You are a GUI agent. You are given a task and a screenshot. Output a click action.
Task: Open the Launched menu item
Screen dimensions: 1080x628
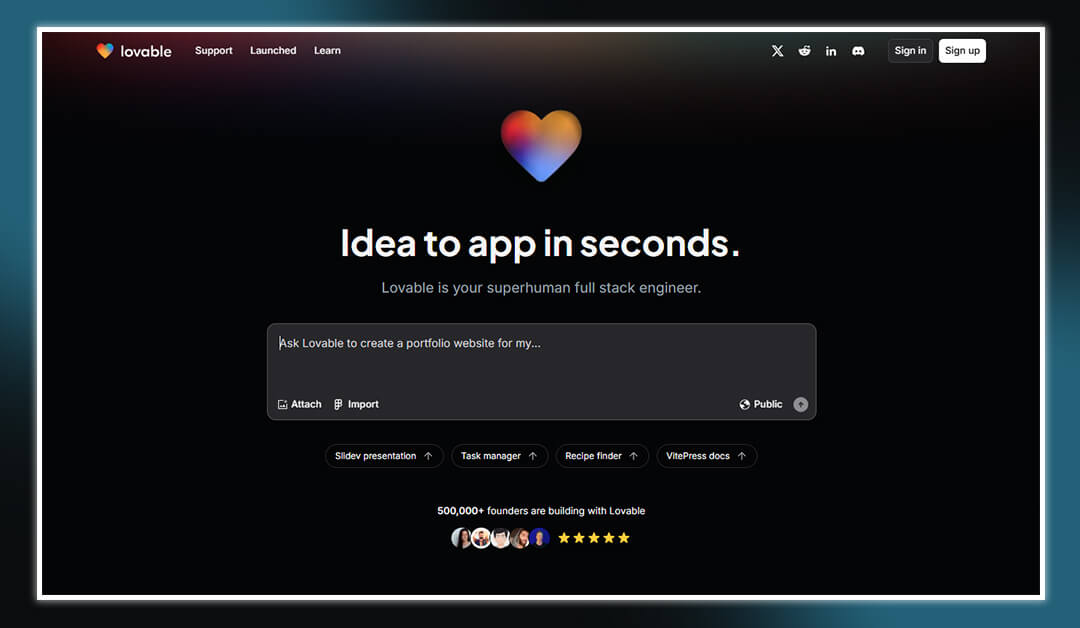click(x=273, y=50)
